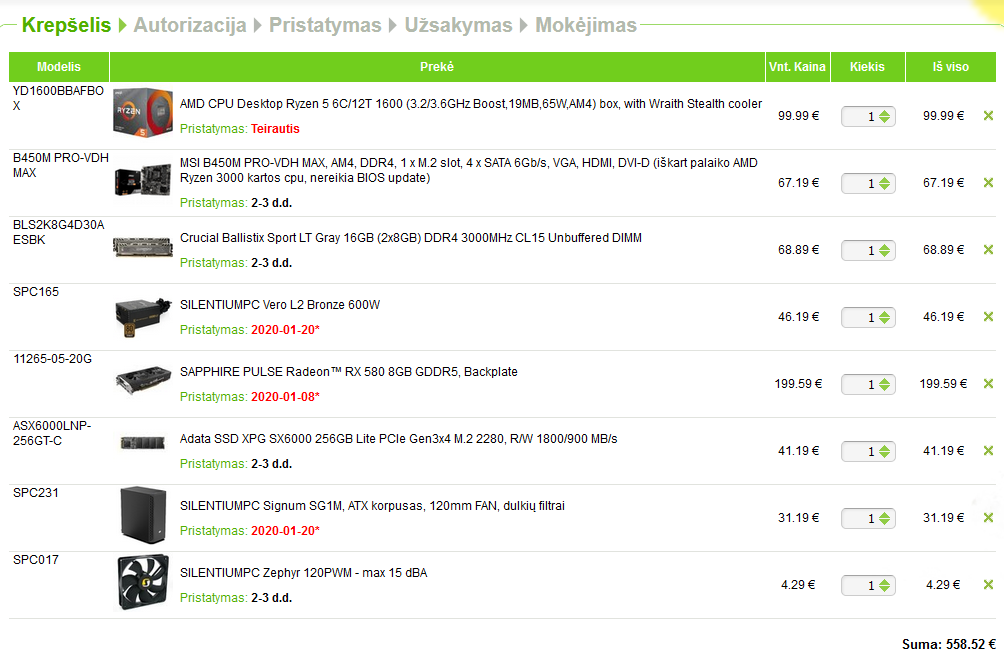Click the Iš viso column header
Screen dimensions: 1004x665
coord(950,67)
